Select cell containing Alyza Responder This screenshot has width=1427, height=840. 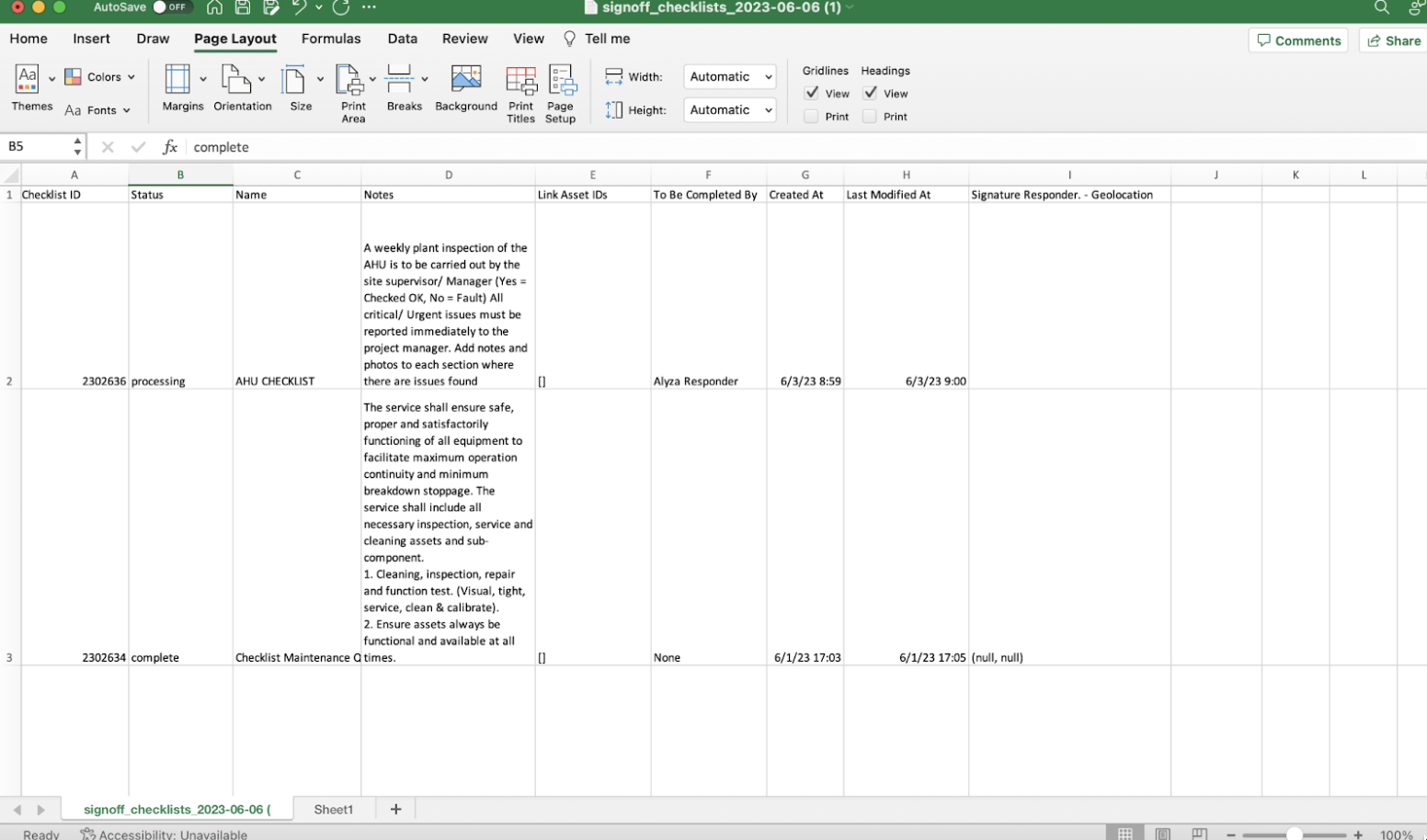(x=709, y=296)
